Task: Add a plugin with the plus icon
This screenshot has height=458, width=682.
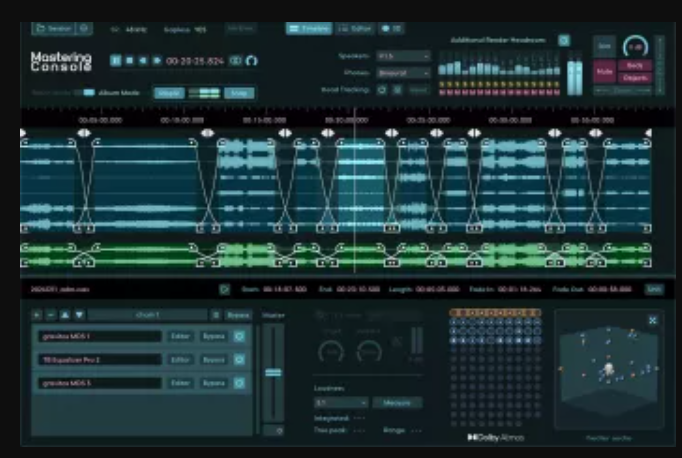Action: (37, 315)
